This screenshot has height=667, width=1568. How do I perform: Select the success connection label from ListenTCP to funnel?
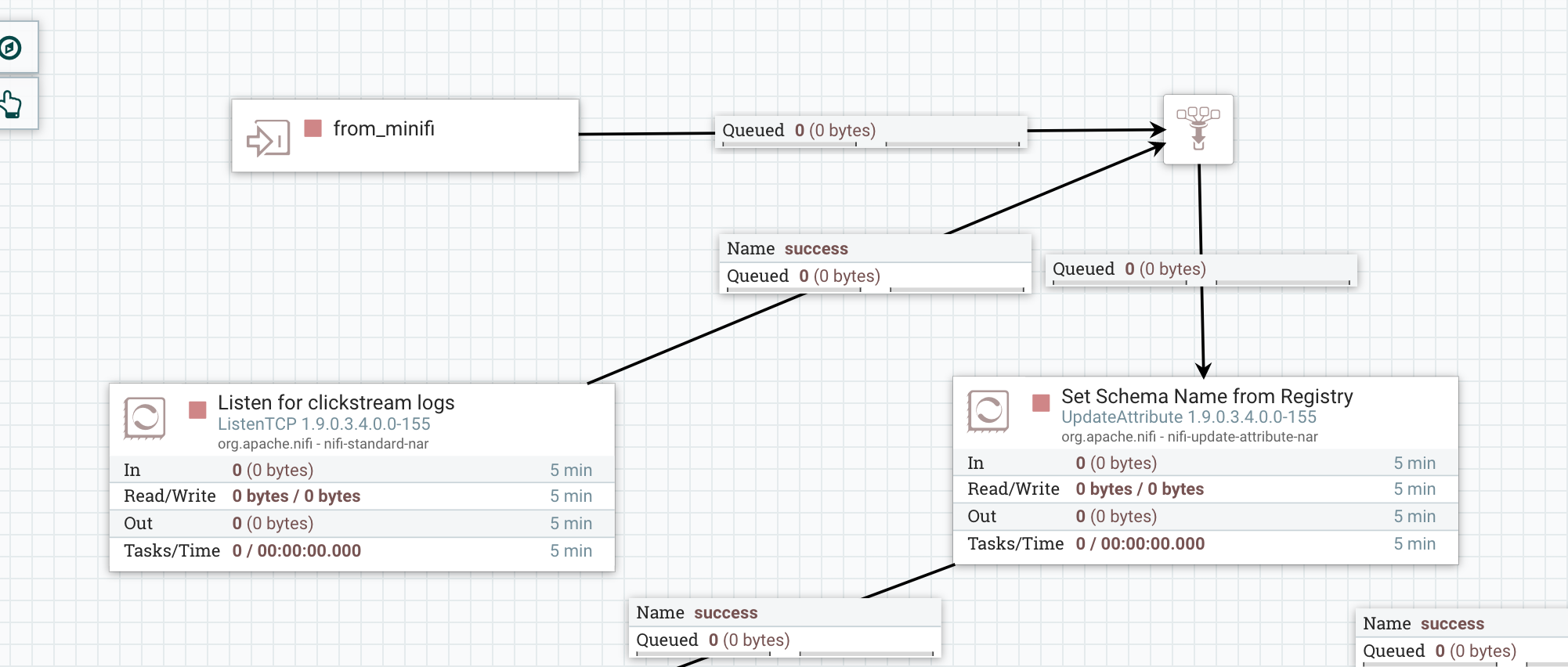pos(876,264)
